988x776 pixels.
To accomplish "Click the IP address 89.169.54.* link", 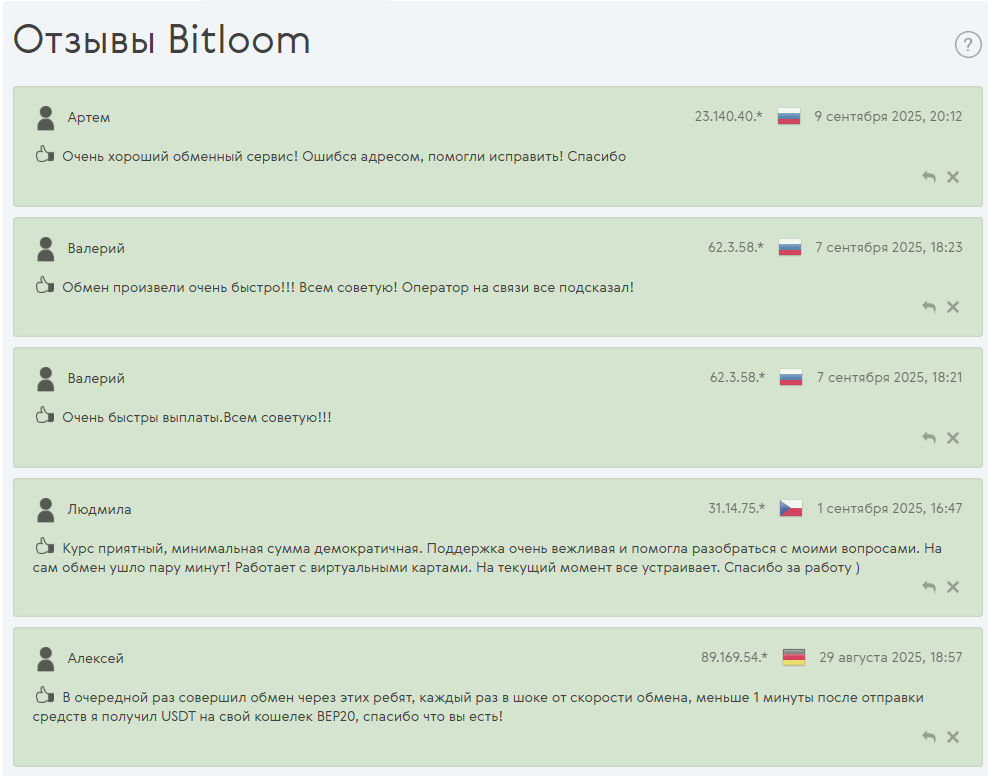I will coord(734,658).
